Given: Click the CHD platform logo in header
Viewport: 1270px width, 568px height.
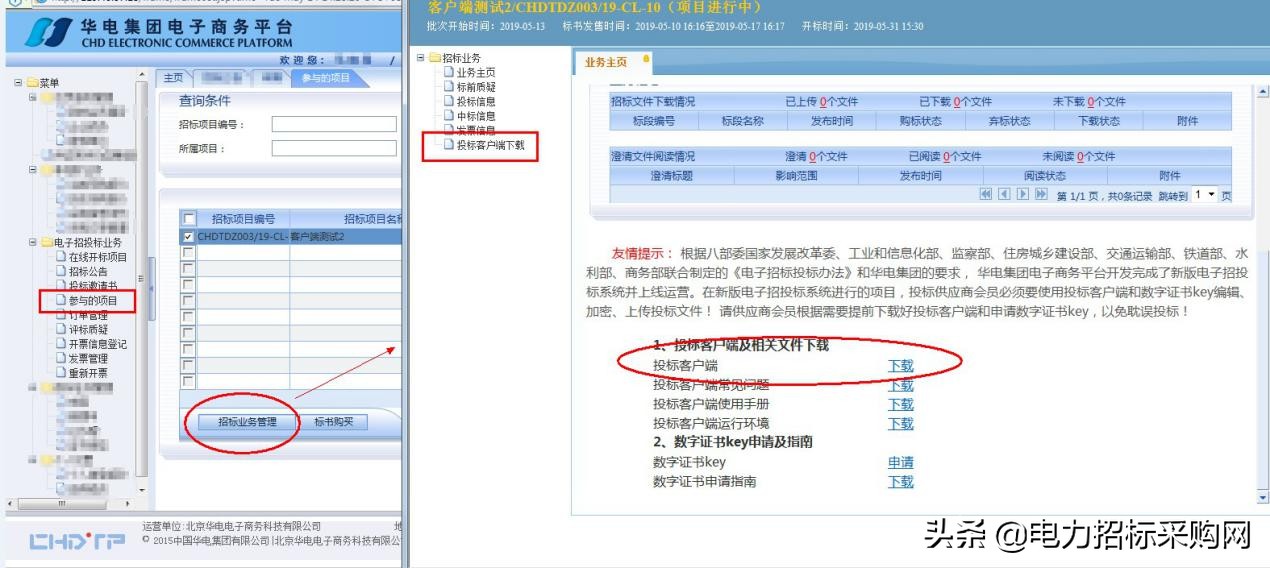Looking at the screenshot, I should (48, 33).
